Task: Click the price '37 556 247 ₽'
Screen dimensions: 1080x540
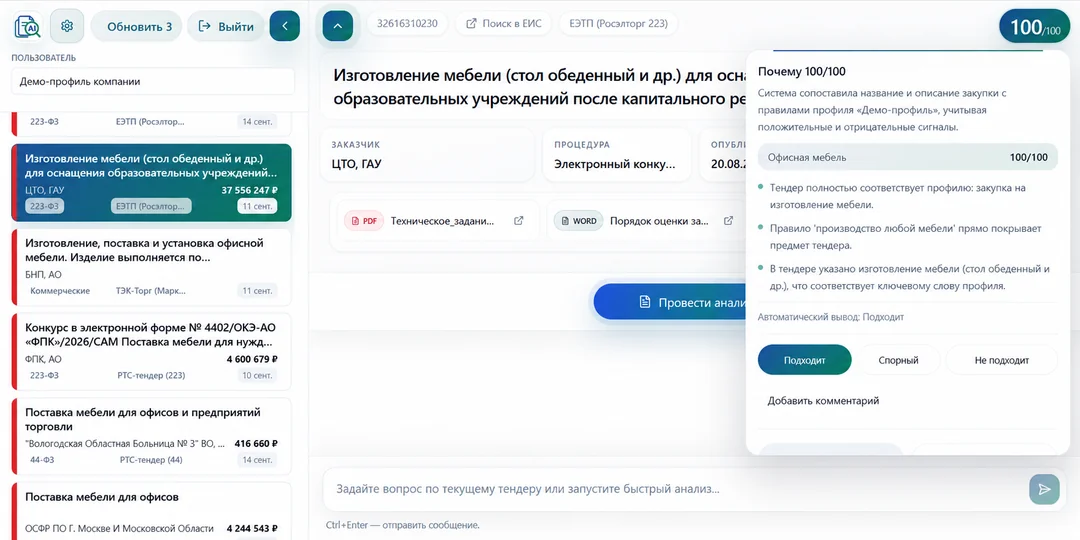Action: click(x=249, y=190)
